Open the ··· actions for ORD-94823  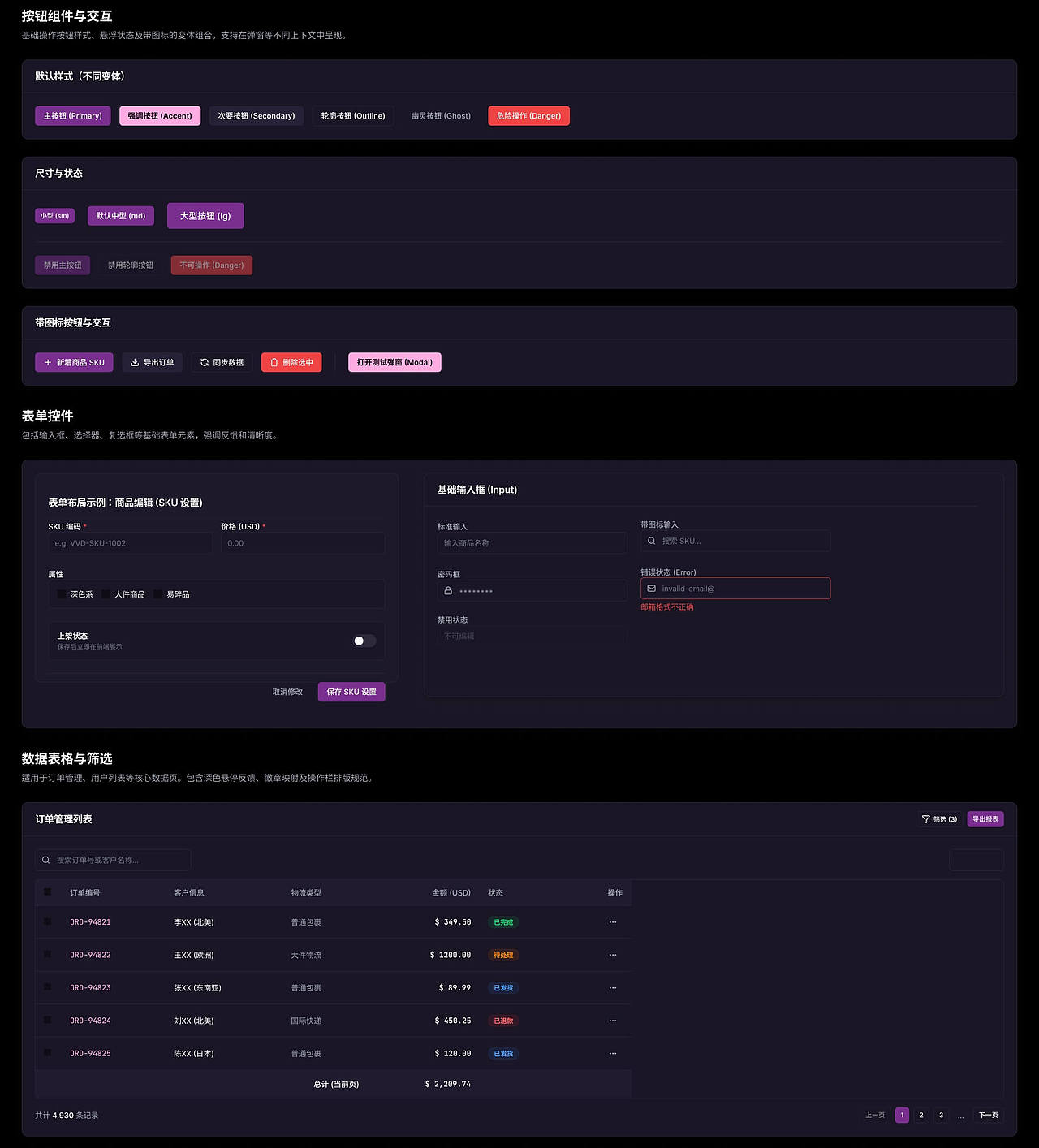(613, 988)
